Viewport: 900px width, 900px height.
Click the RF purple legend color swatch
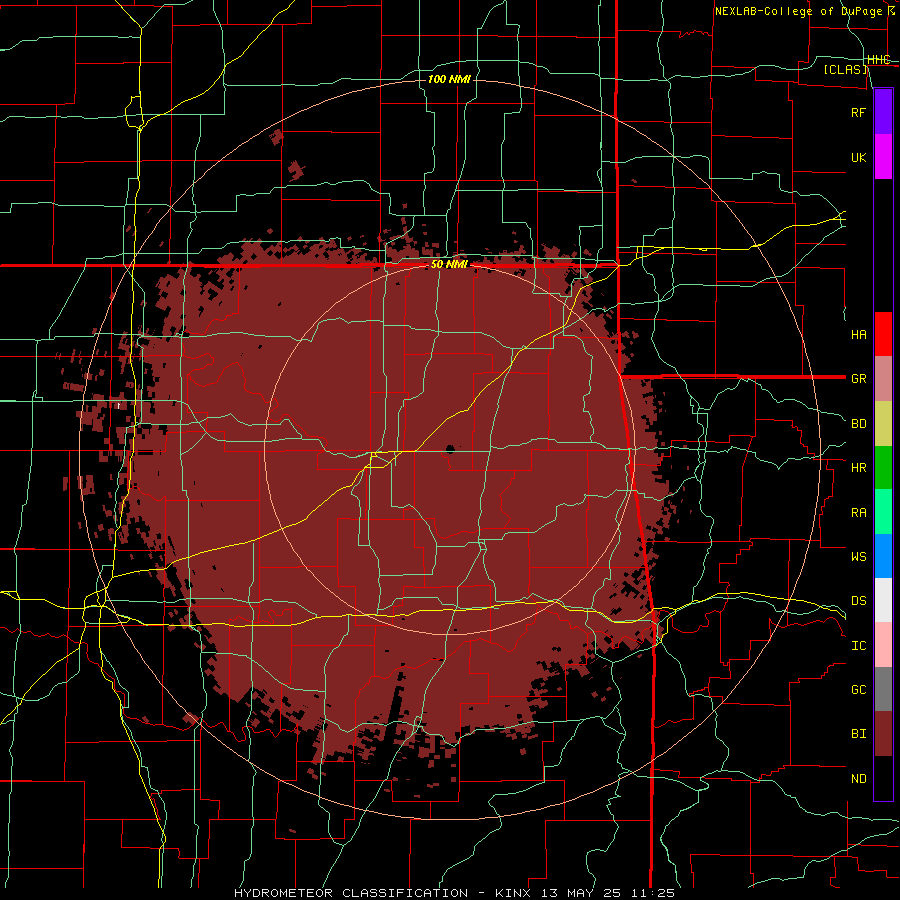pyautogui.click(x=883, y=112)
